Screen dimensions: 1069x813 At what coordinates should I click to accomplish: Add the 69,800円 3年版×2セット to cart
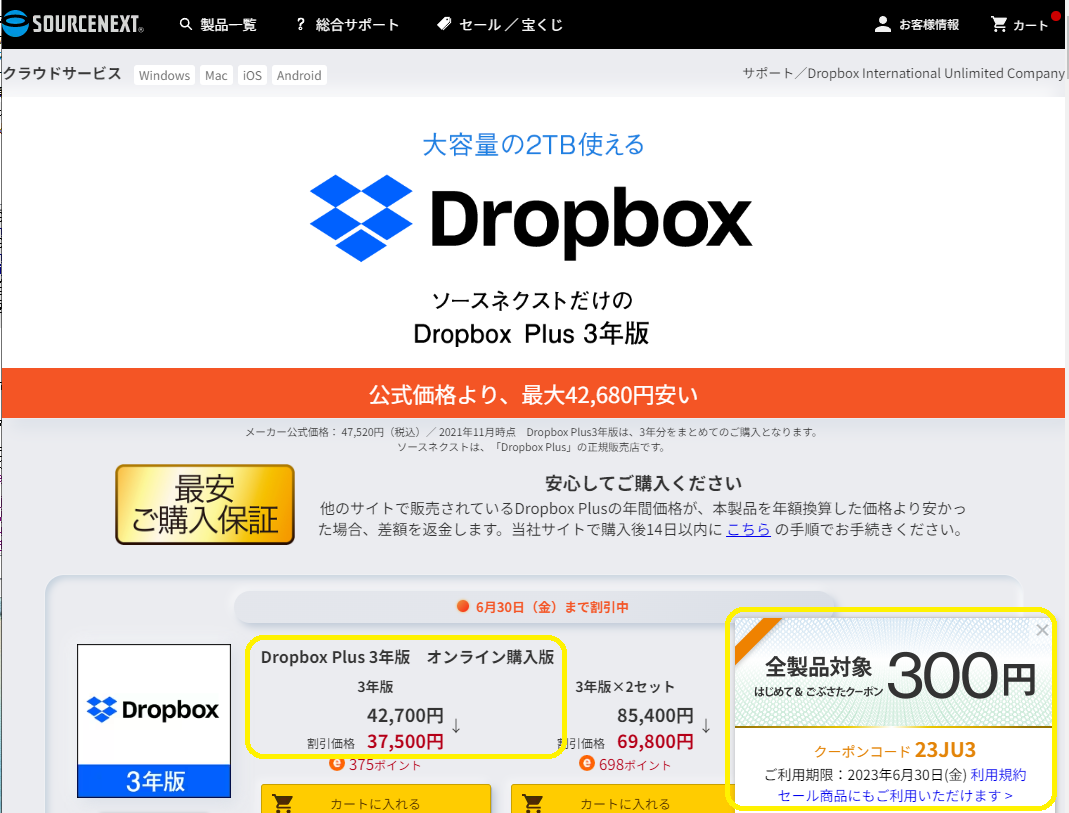(622, 799)
